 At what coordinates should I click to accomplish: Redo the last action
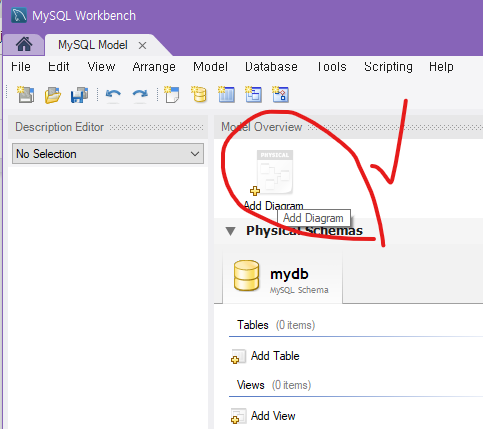pos(140,95)
